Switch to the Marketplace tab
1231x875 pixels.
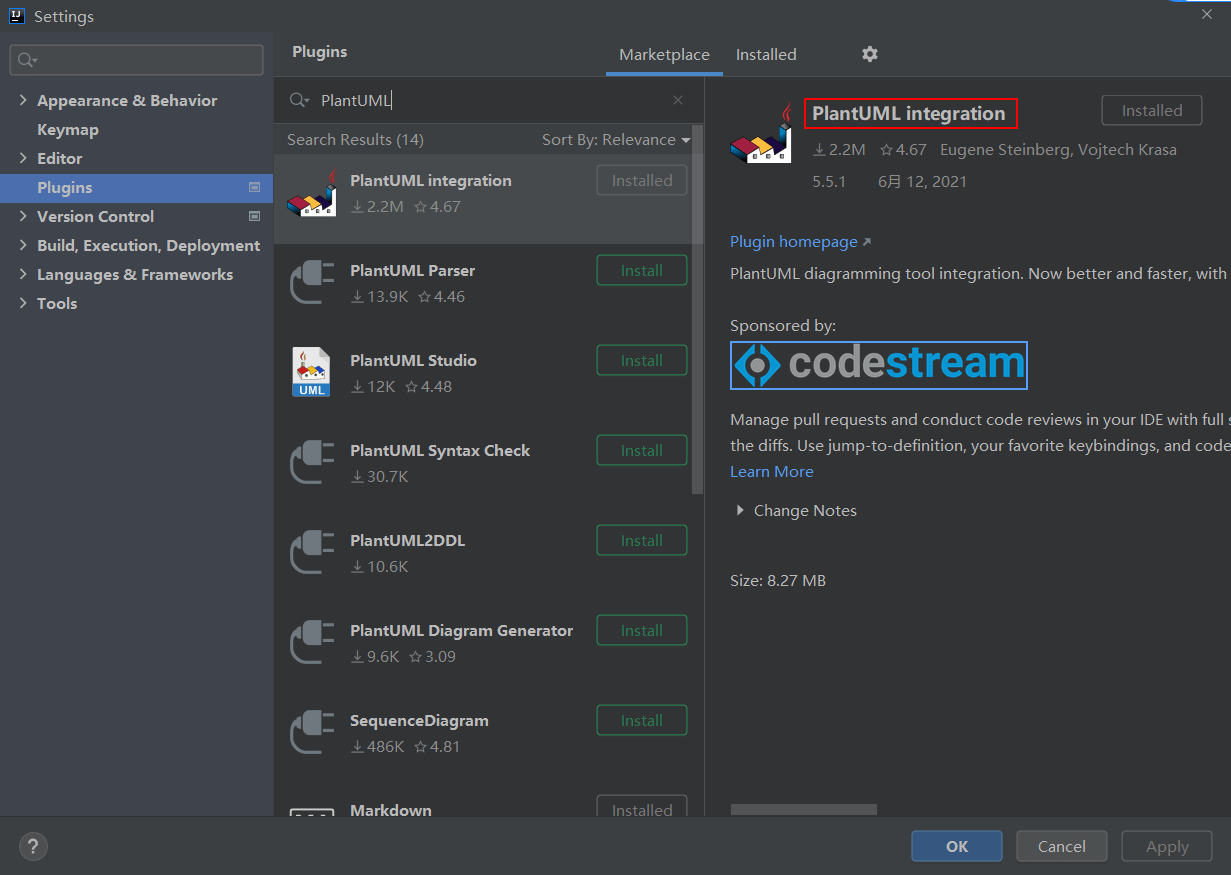click(x=664, y=55)
